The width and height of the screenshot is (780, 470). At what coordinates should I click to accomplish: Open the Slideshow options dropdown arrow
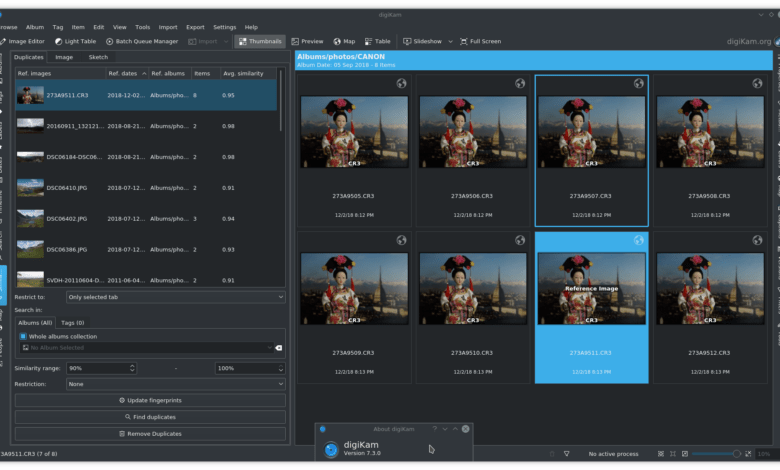450,41
